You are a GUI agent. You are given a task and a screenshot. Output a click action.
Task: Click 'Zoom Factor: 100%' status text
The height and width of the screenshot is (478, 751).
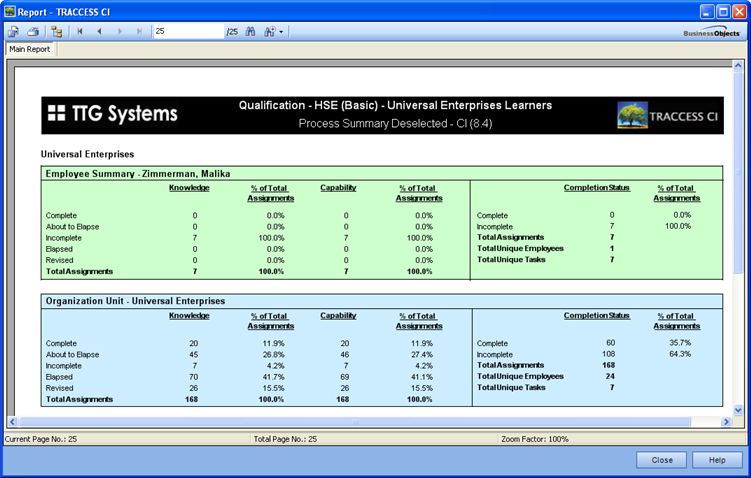coord(535,439)
